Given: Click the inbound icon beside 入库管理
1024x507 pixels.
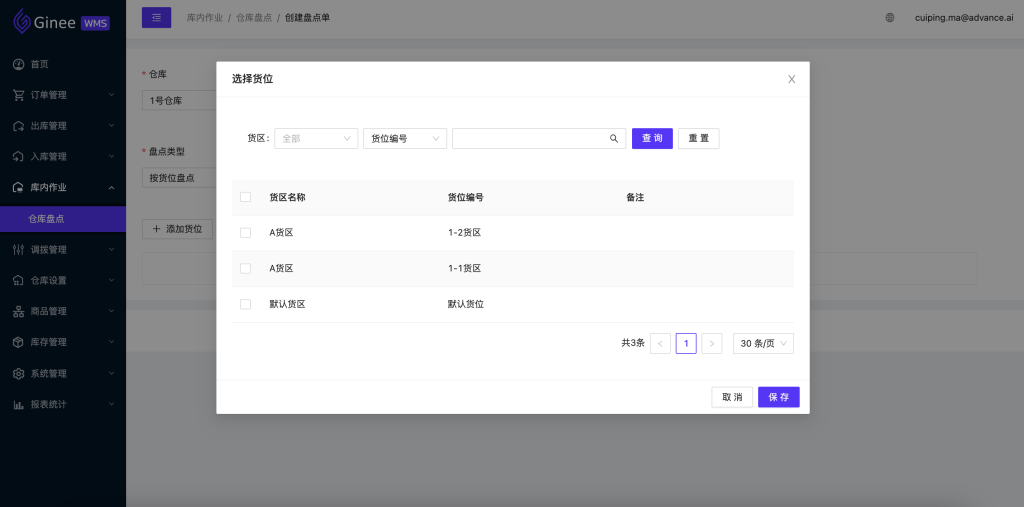Looking at the screenshot, I should pyautogui.click(x=19, y=156).
